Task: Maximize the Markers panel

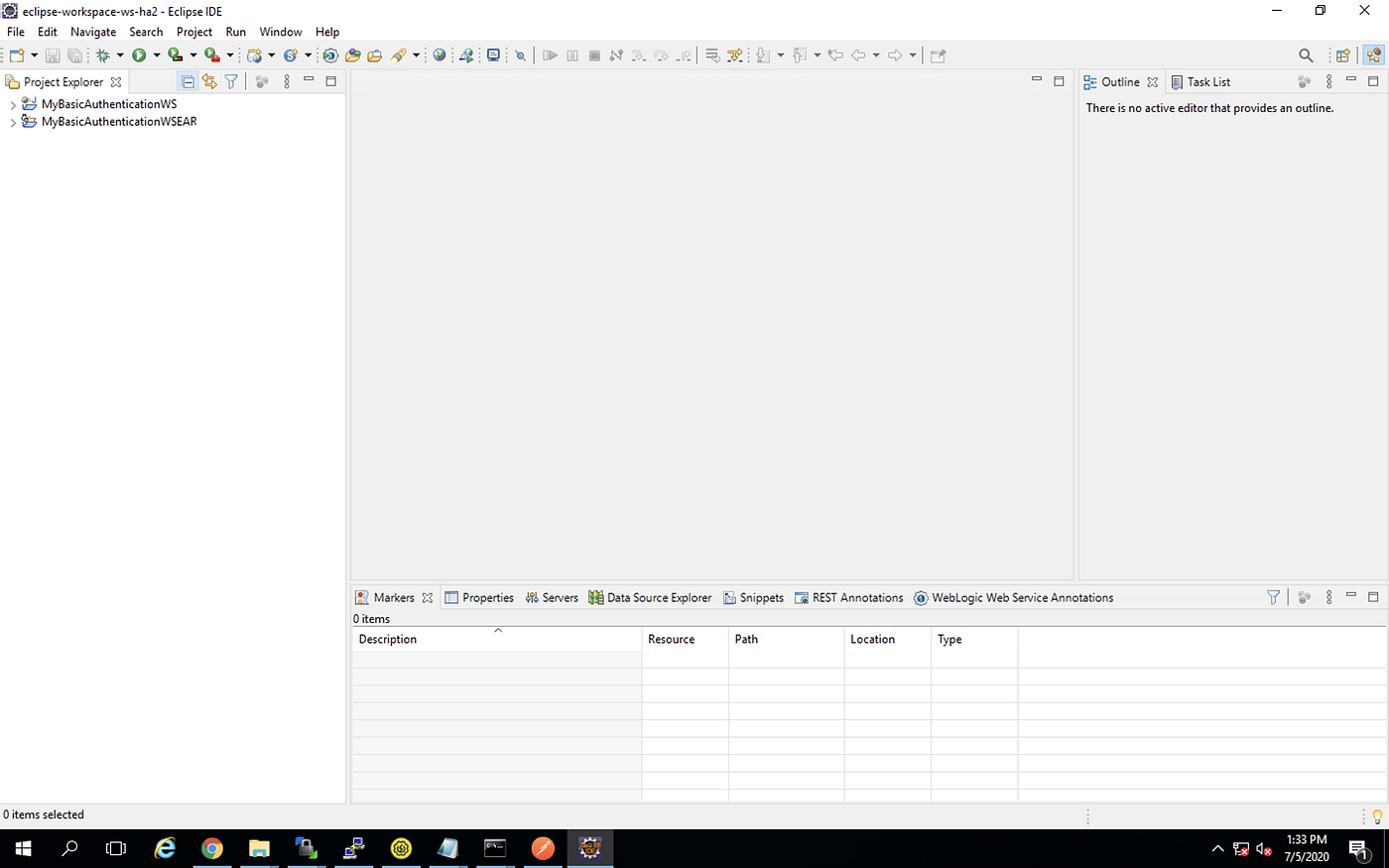Action: point(1373,597)
